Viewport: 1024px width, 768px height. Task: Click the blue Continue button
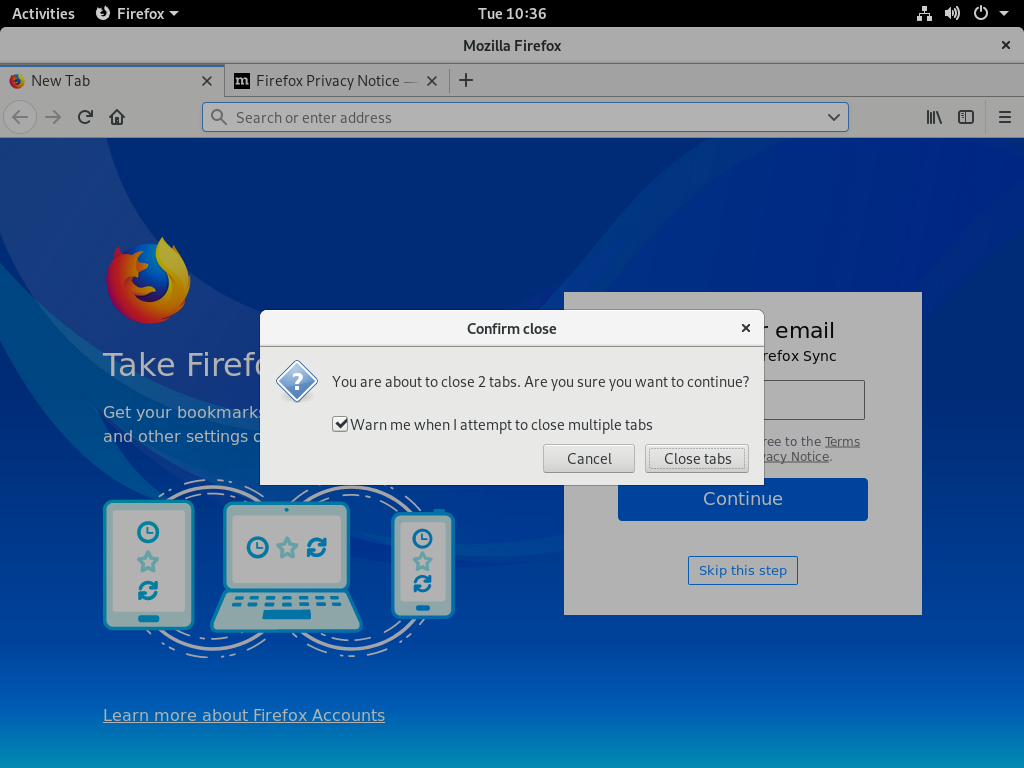click(743, 499)
